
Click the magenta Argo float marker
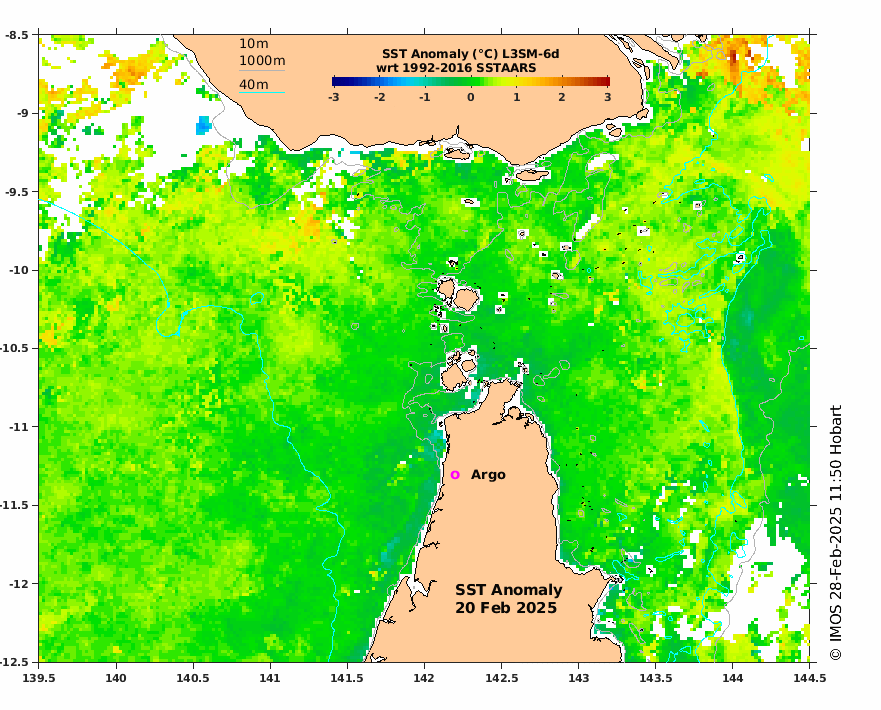pos(455,475)
